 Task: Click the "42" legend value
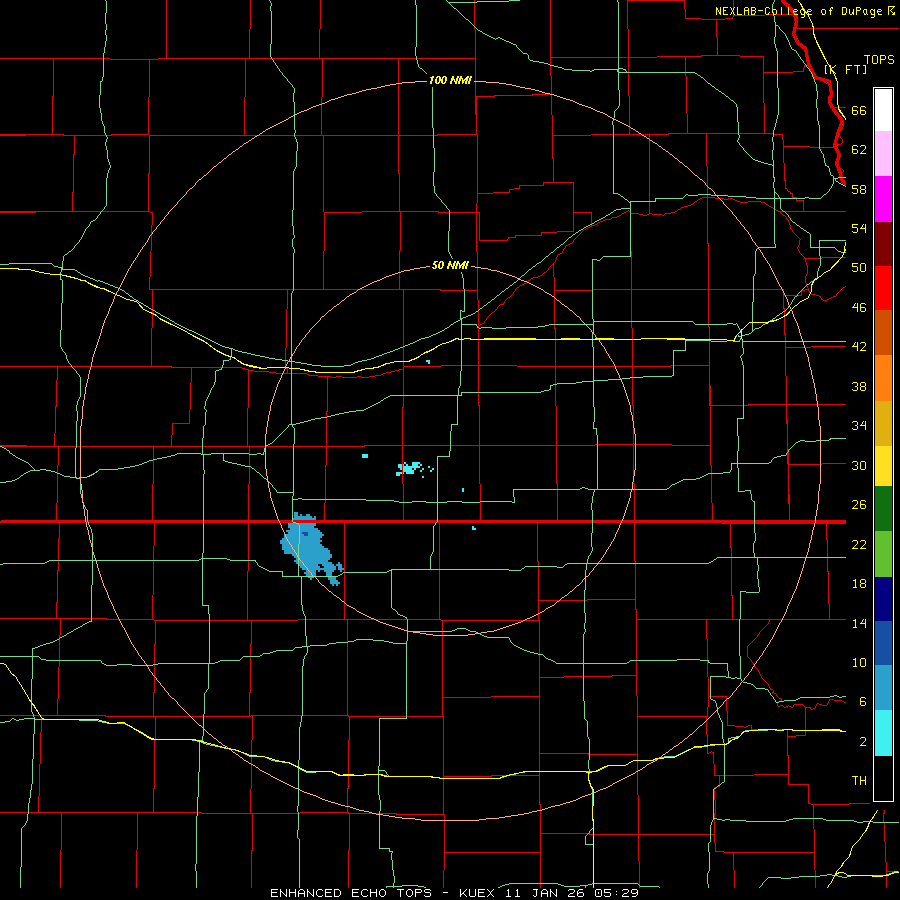[859, 347]
